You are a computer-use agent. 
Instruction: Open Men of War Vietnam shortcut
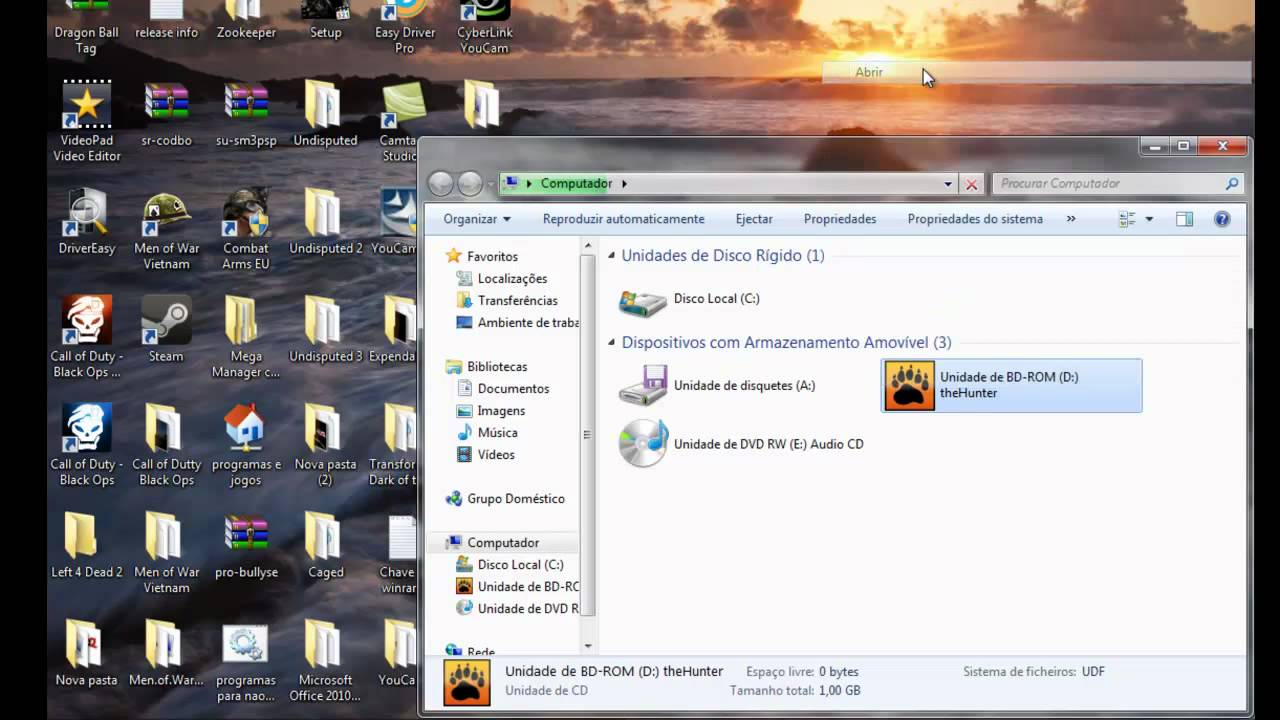tap(166, 230)
